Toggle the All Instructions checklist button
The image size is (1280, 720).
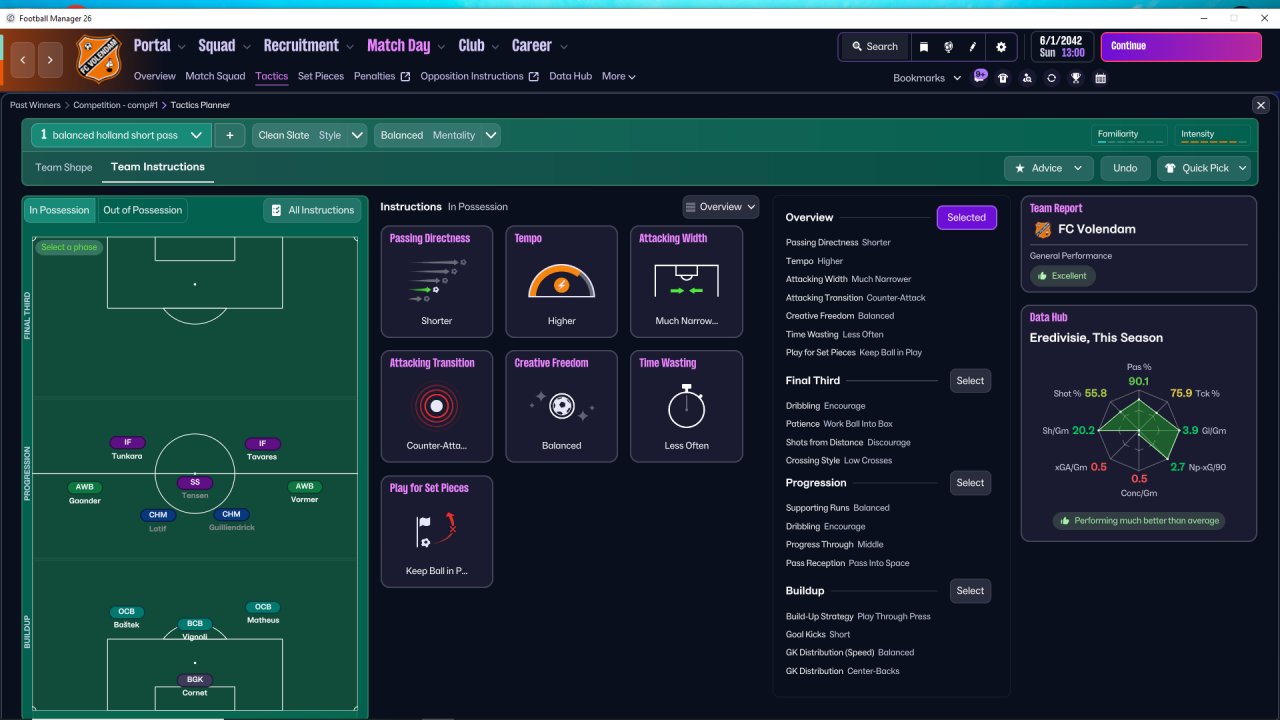tap(312, 210)
